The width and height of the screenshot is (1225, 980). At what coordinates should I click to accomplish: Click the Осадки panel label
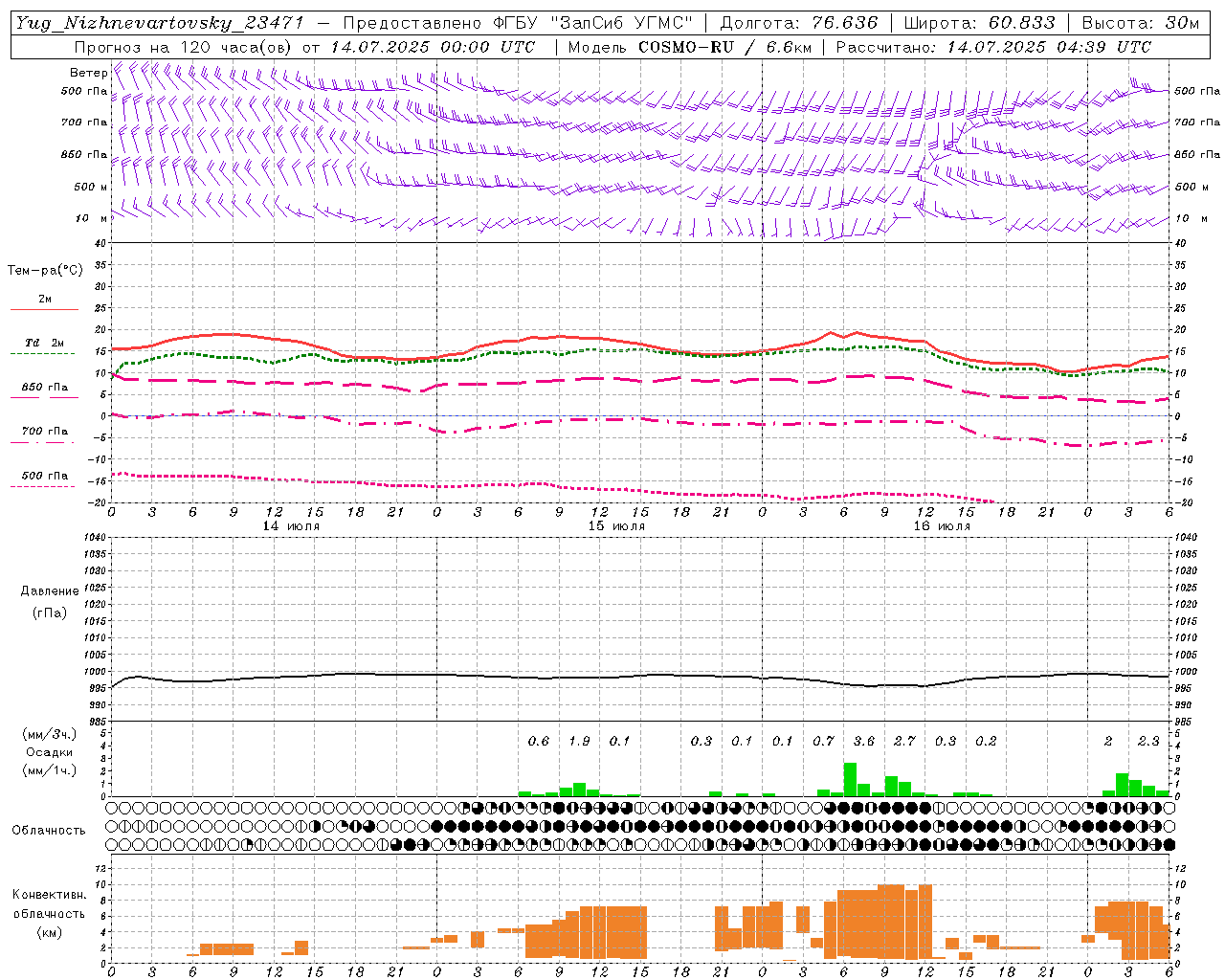49,752
